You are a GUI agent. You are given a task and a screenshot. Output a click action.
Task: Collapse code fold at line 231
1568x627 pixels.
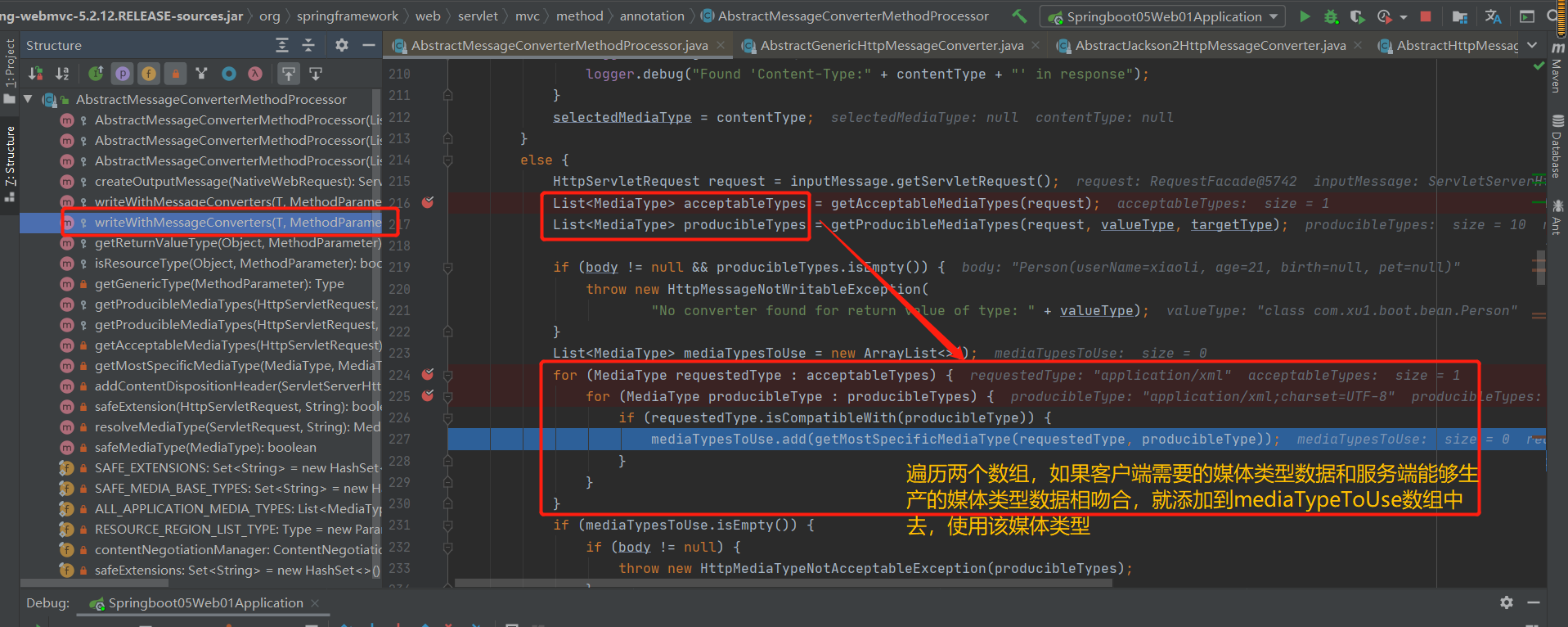pyautogui.click(x=448, y=525)
